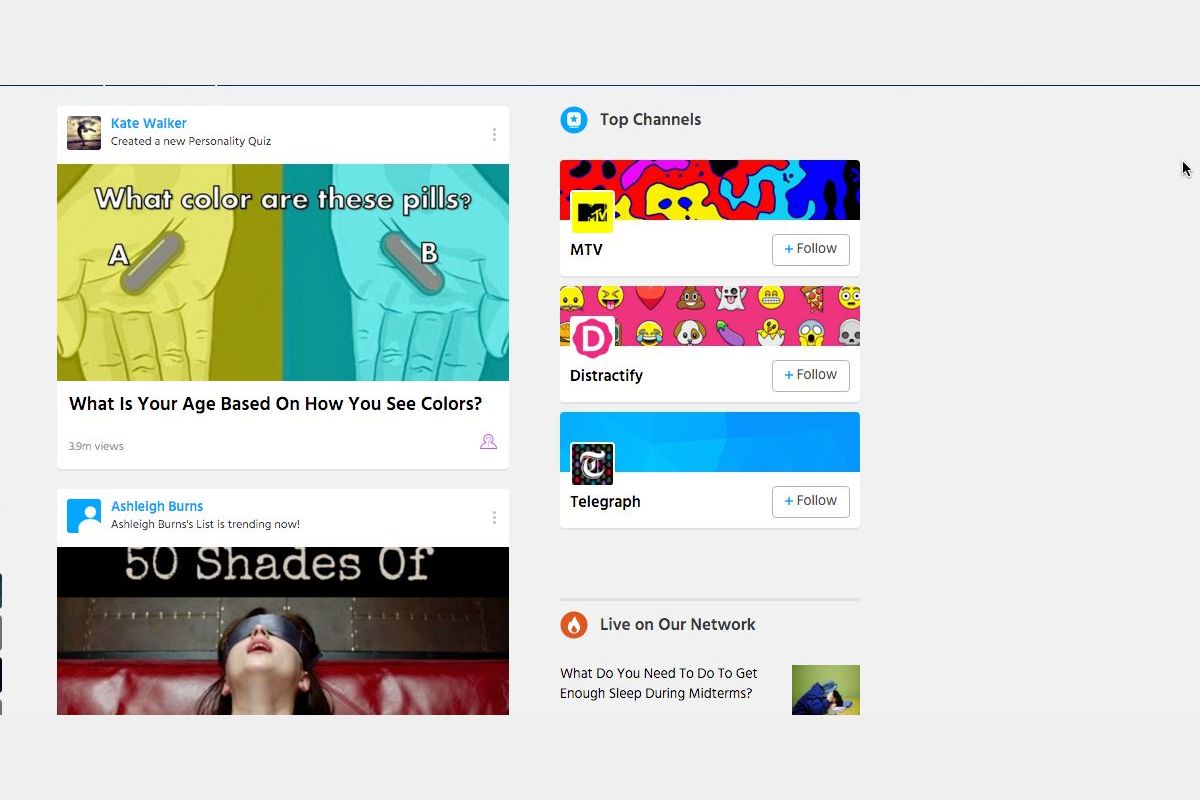Open the Ashleigh Burns profile link
This screenshot has width=1200, height=800.
coord(157,506)
